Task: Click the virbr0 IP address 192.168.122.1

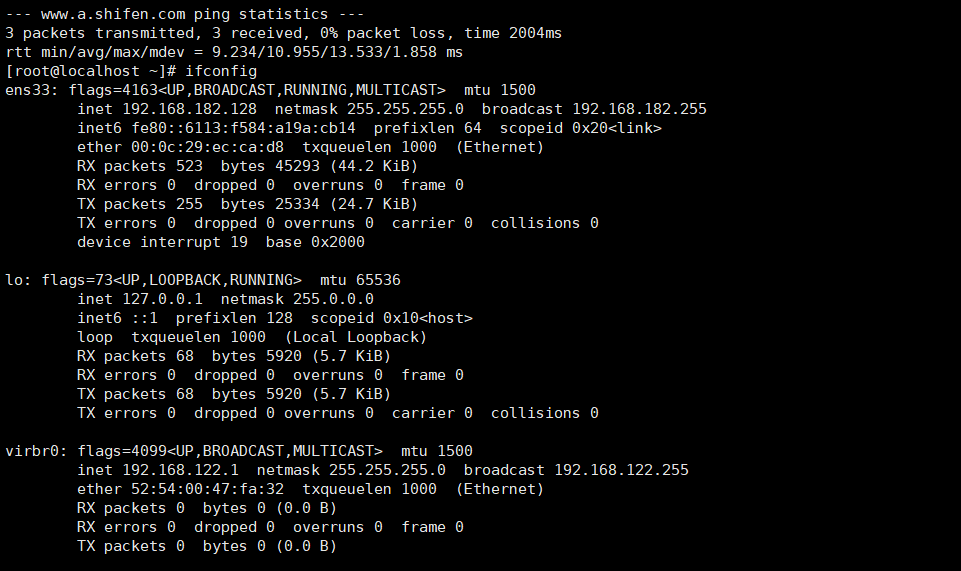Action: pos(181,470)
